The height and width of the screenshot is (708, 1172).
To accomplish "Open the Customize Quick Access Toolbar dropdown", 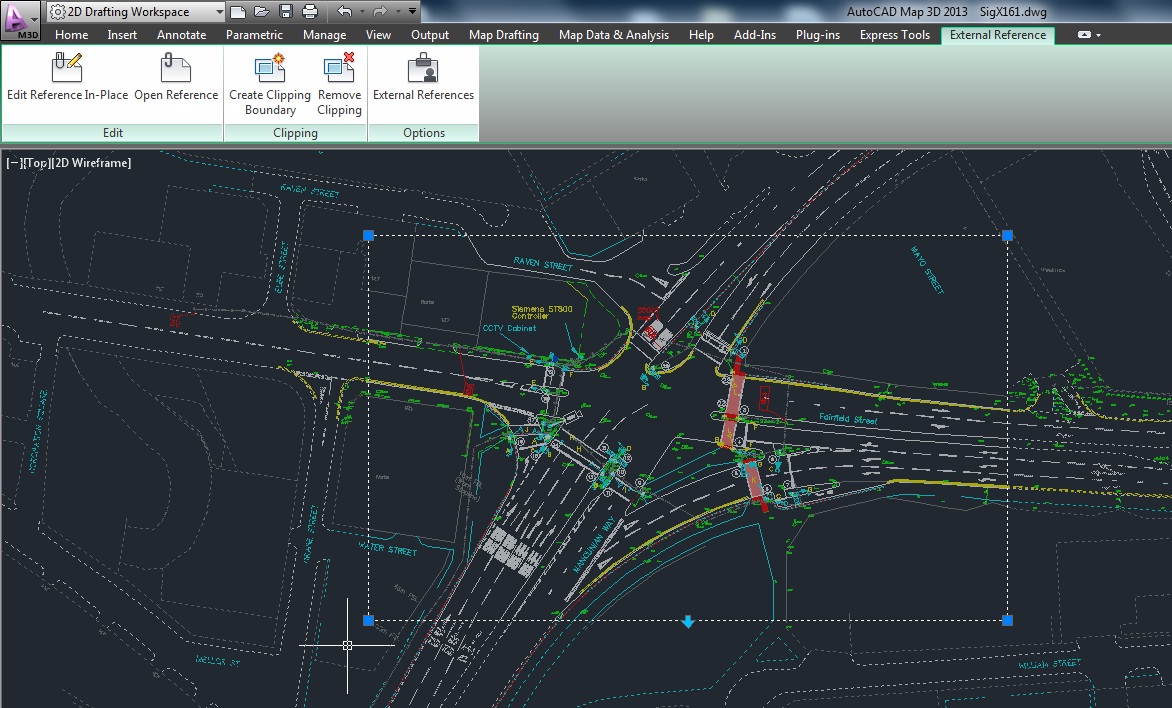I will point(412,11).
